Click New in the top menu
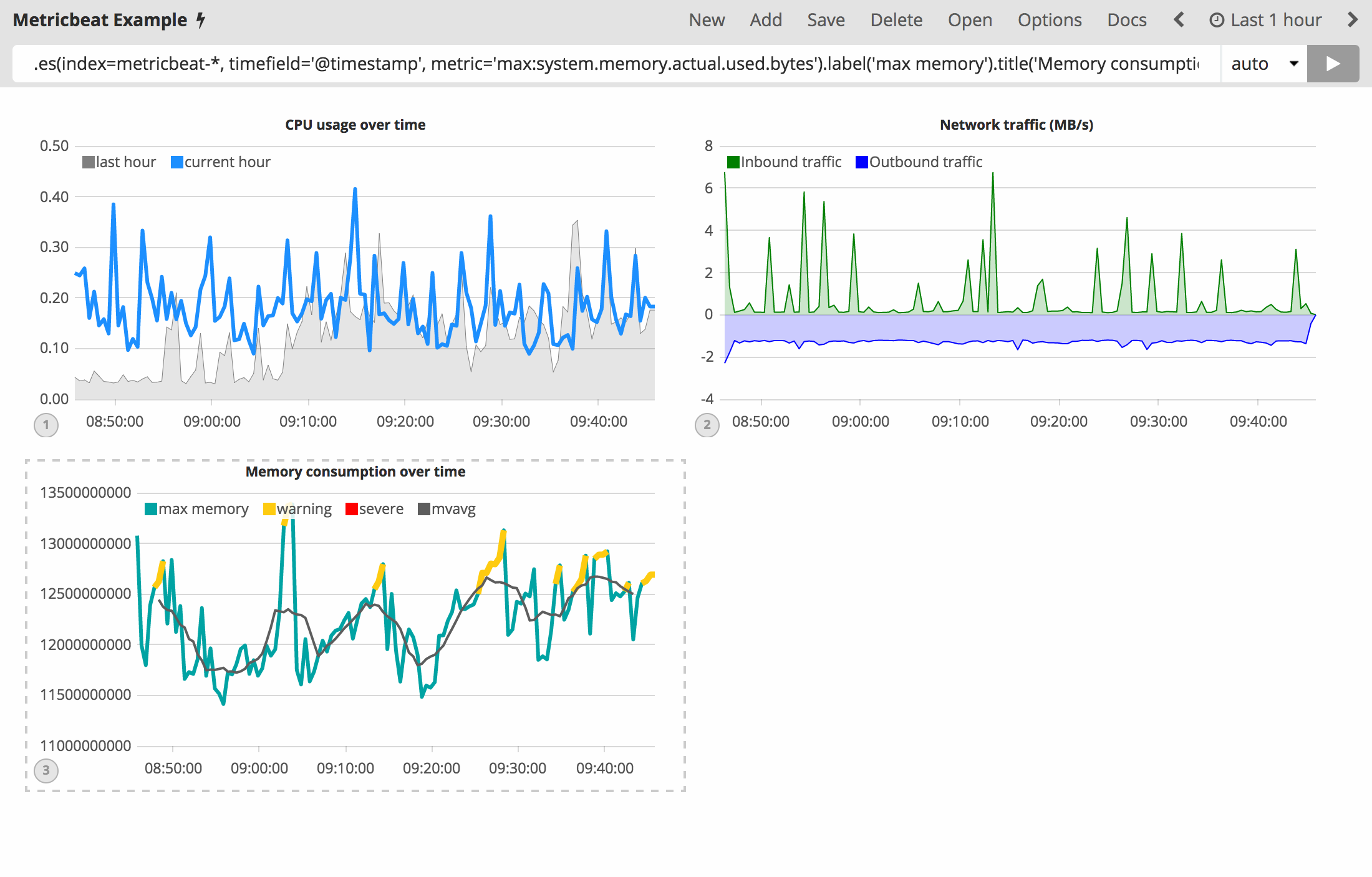The width and height of the screenshot is (1372, 877). click(707, 20)
